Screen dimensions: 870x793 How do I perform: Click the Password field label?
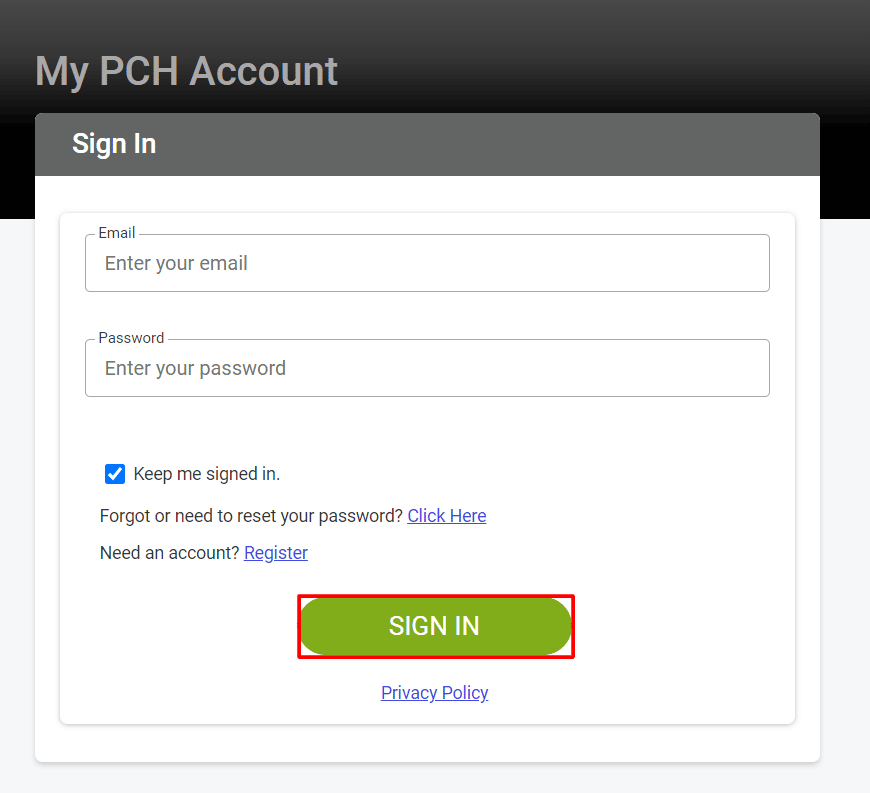point(130,337)
